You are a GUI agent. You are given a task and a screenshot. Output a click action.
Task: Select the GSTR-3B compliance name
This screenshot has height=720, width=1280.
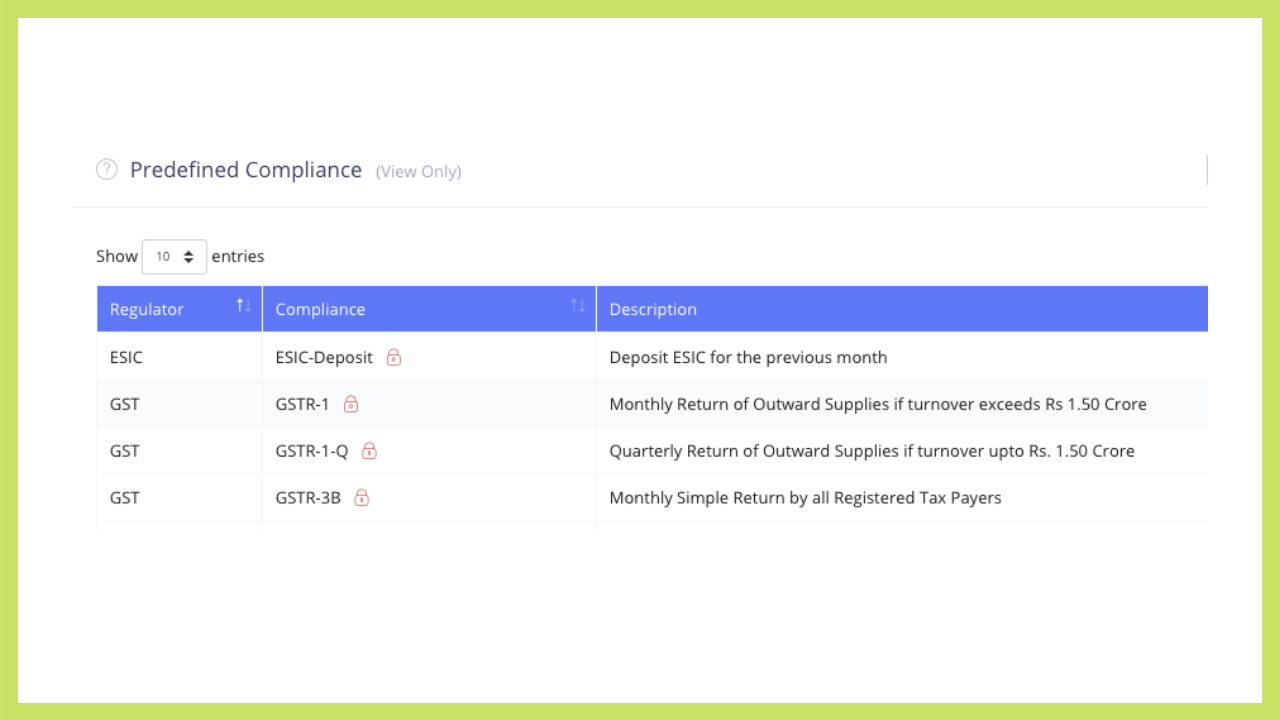(308, 497)
